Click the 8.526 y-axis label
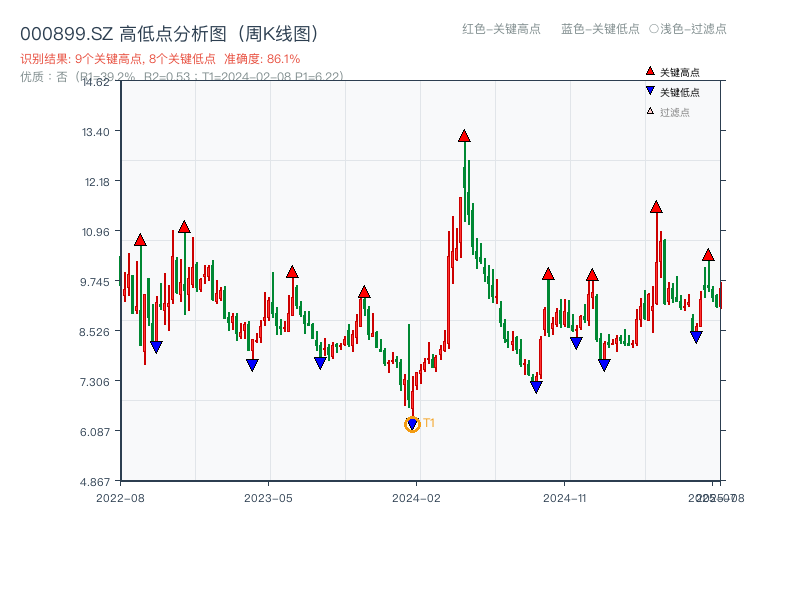Viewport: 800px width, 600px height. (94, 332)
